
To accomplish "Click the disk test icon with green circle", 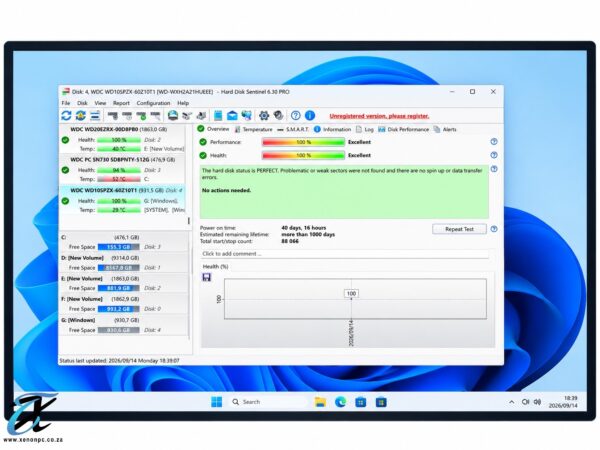I will tap(141, 115).
